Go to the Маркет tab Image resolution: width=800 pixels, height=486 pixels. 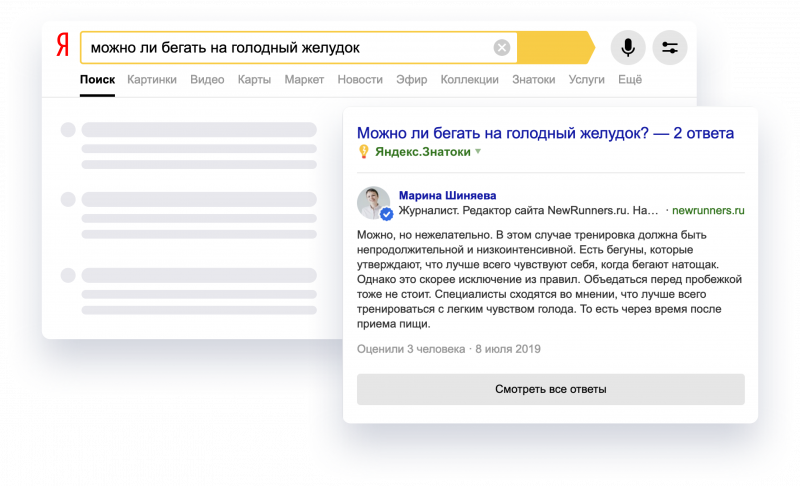304,80
